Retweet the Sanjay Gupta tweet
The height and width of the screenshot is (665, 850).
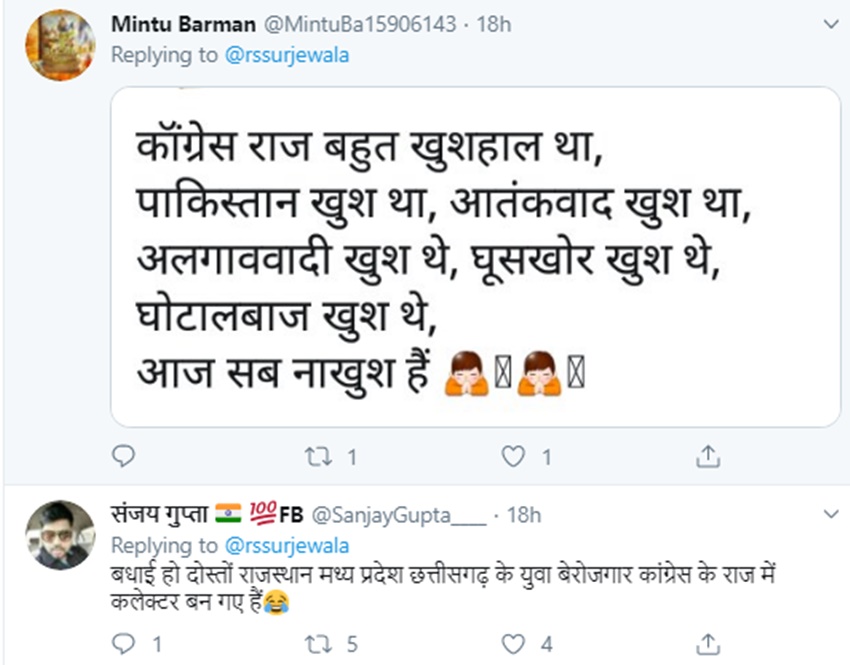pos(316,642)
